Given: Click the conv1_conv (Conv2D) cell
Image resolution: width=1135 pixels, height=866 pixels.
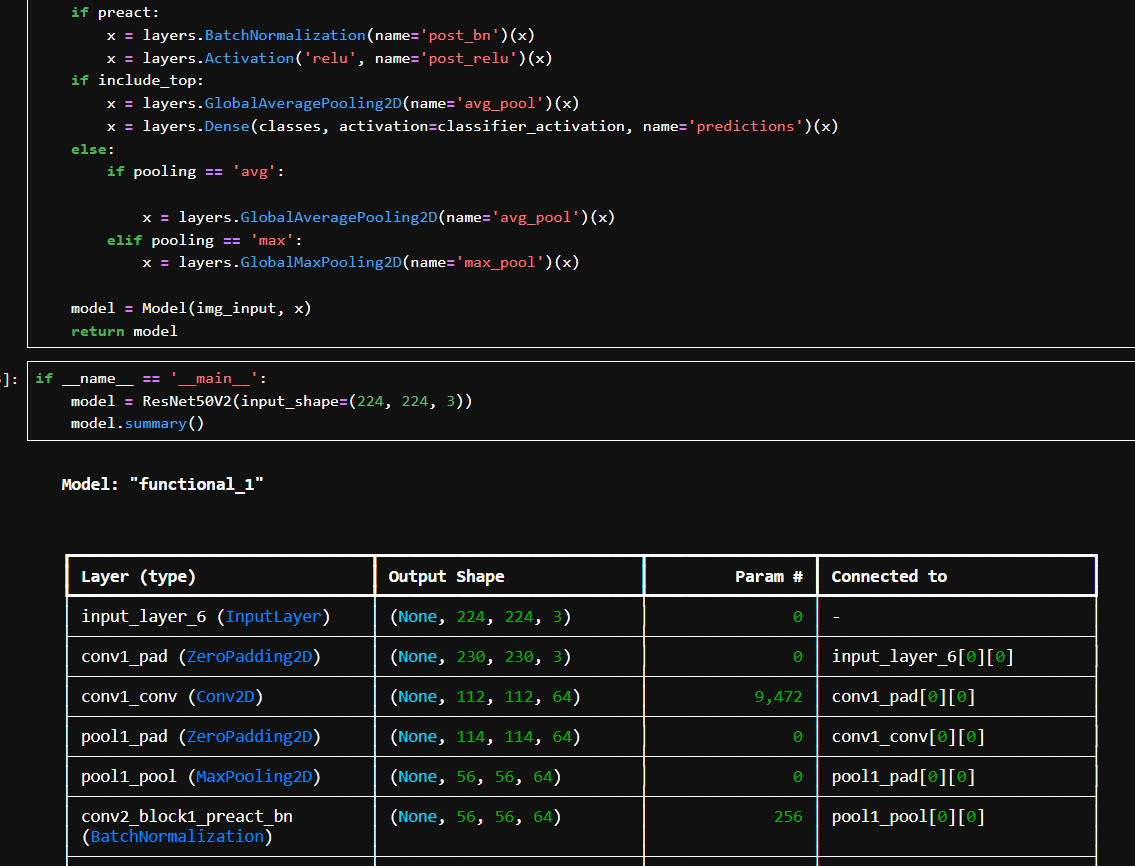Looking at the screenshot, I should 221,697.
